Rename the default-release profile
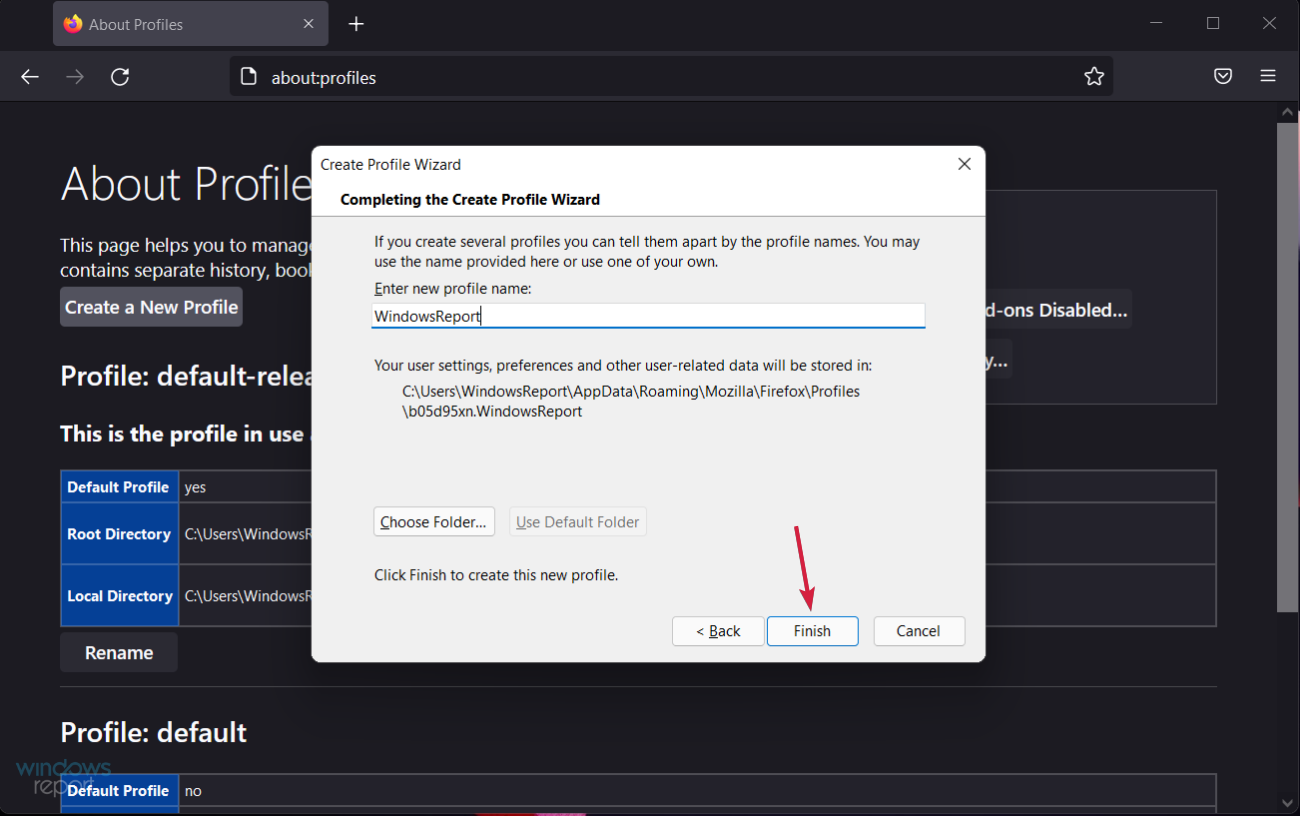The height and width of the screenshot is (818, 1300). tap(118, 652)
